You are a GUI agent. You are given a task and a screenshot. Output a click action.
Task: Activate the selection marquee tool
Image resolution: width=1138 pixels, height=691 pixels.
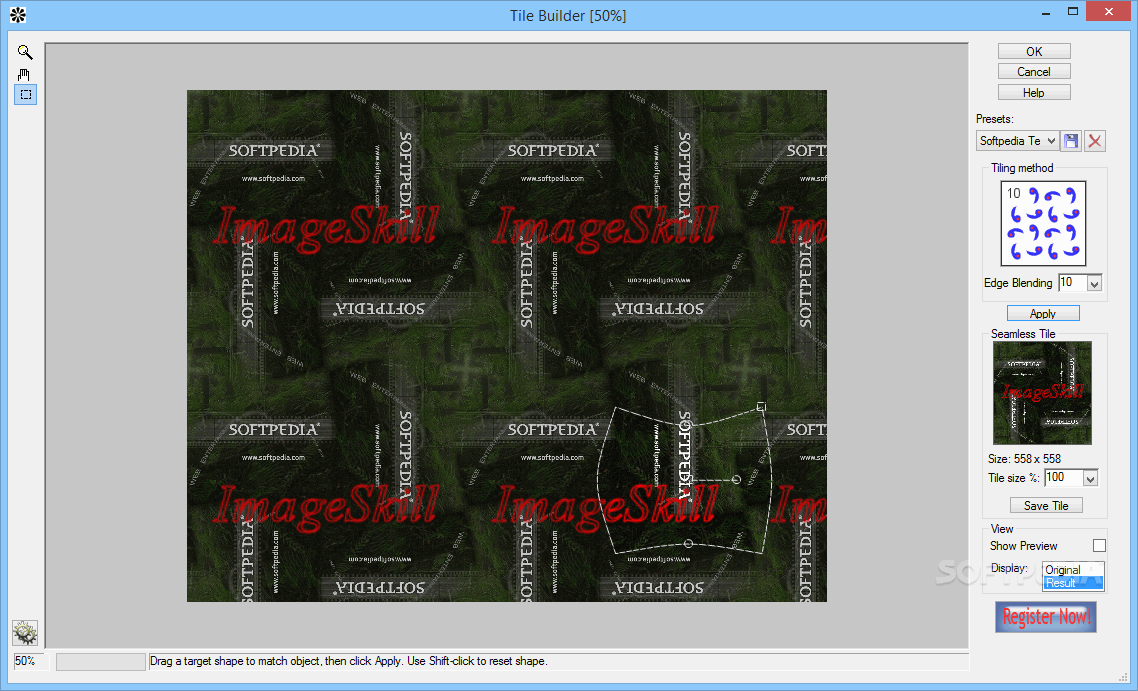pyautogui.click(x=25, y=94)
